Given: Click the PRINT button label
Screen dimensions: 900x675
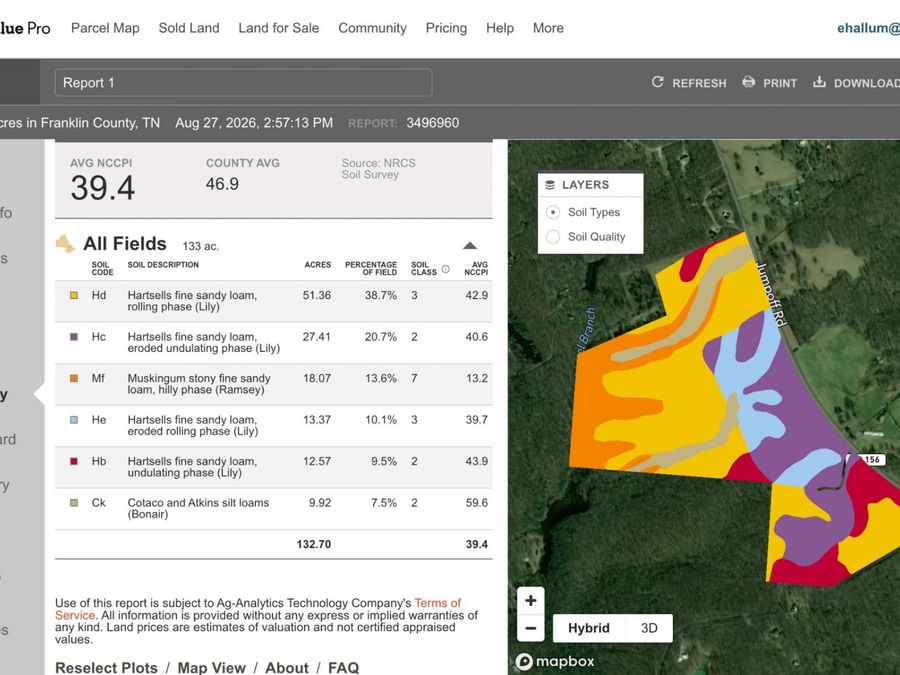Looking at the screenshot, I should (779, 83).
